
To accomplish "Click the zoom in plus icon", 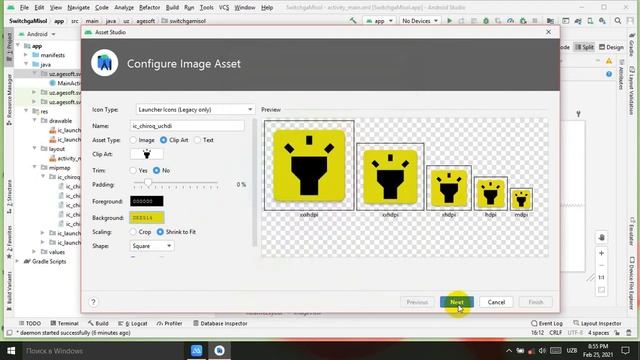I will coord(601,253).
